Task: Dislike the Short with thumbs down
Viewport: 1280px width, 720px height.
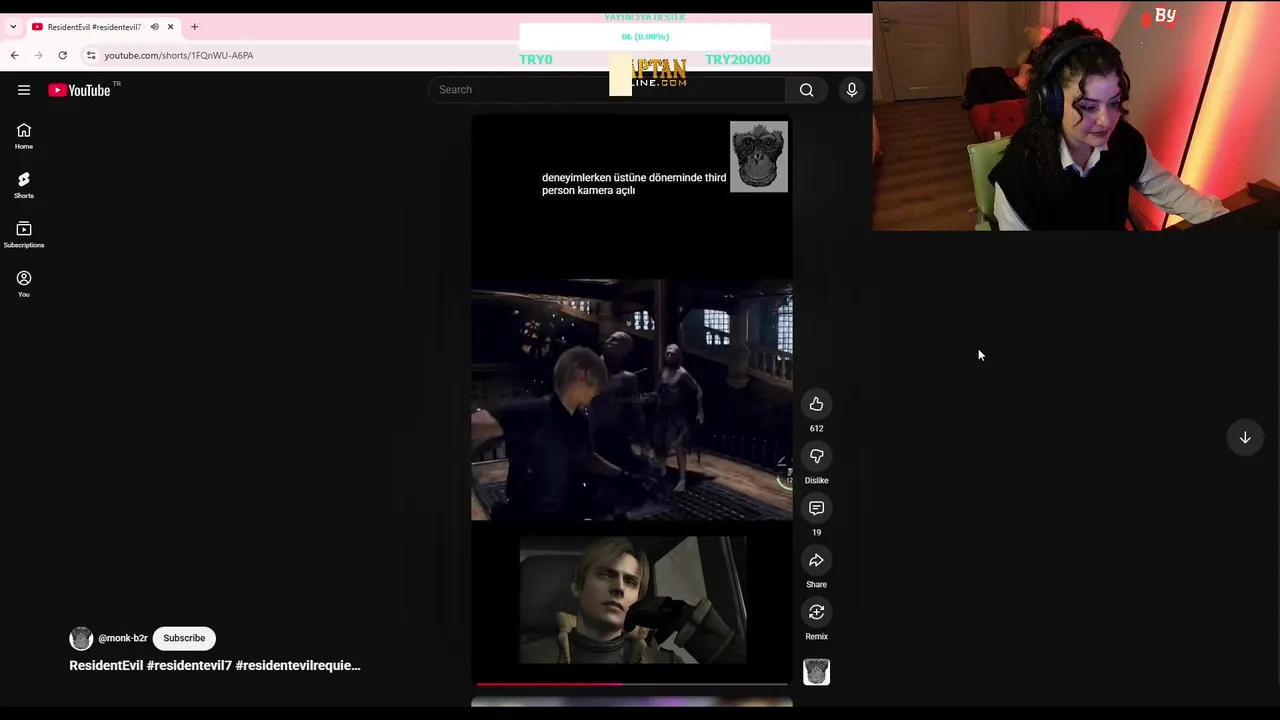Action: (x=816, y=456)
